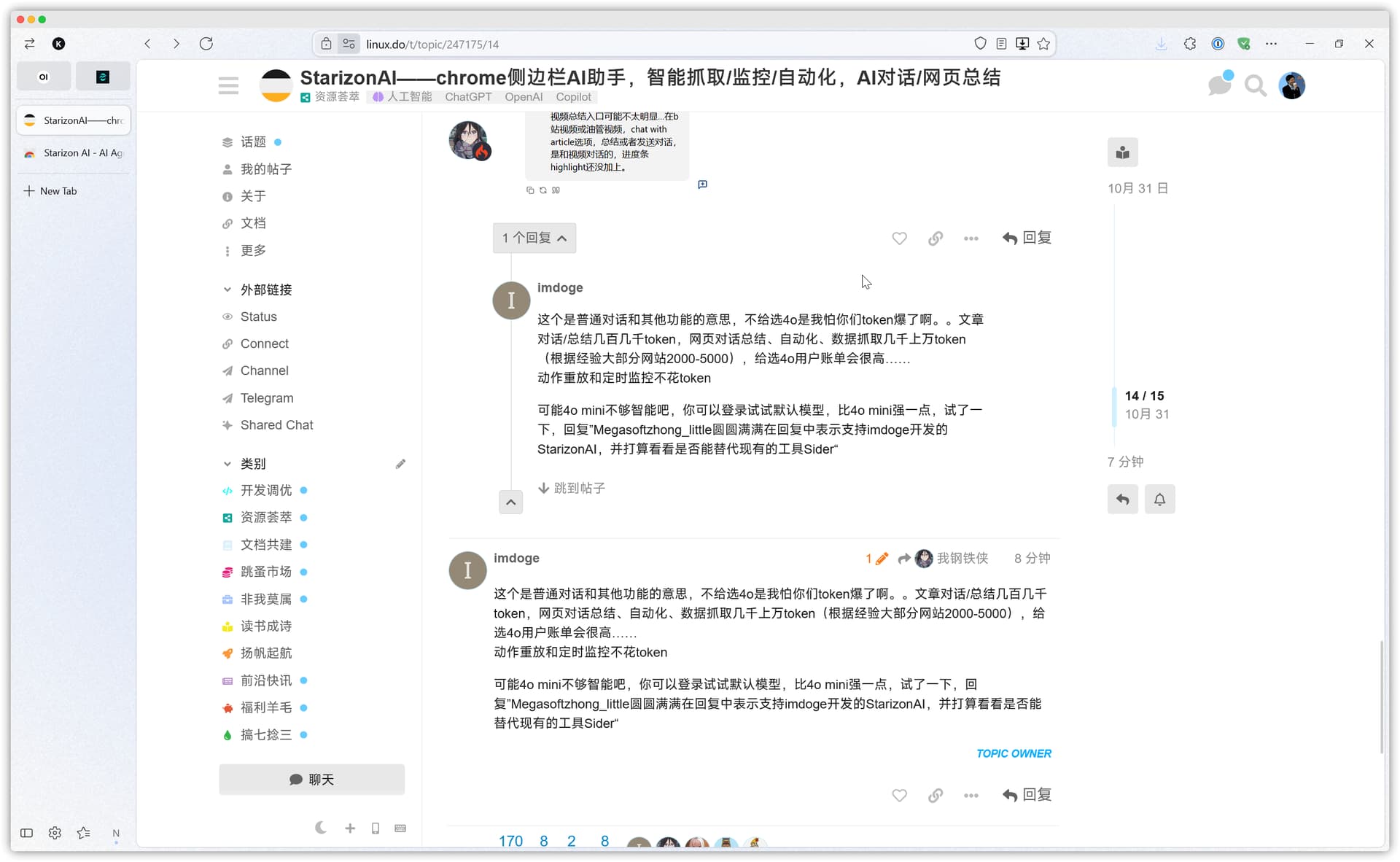Switch to the Starizon AI browser tab
This screenshot has width=1400, height=862.
(x=74, y=153)
